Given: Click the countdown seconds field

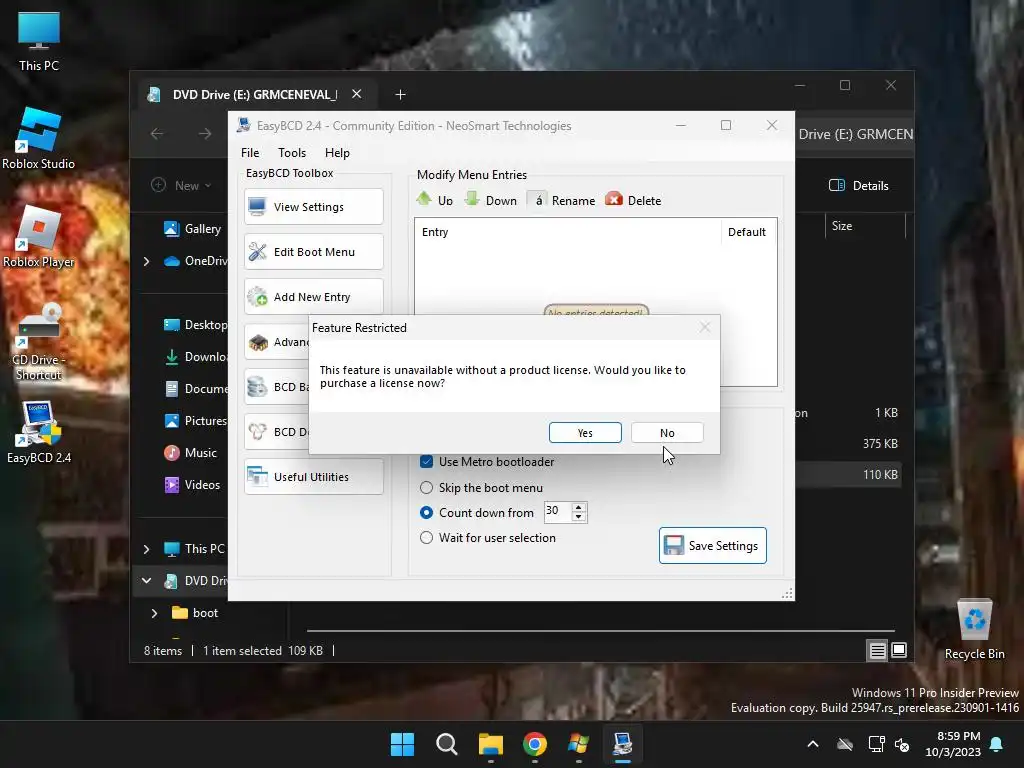Looking at the screenshot, I should [x=557, y=511].
